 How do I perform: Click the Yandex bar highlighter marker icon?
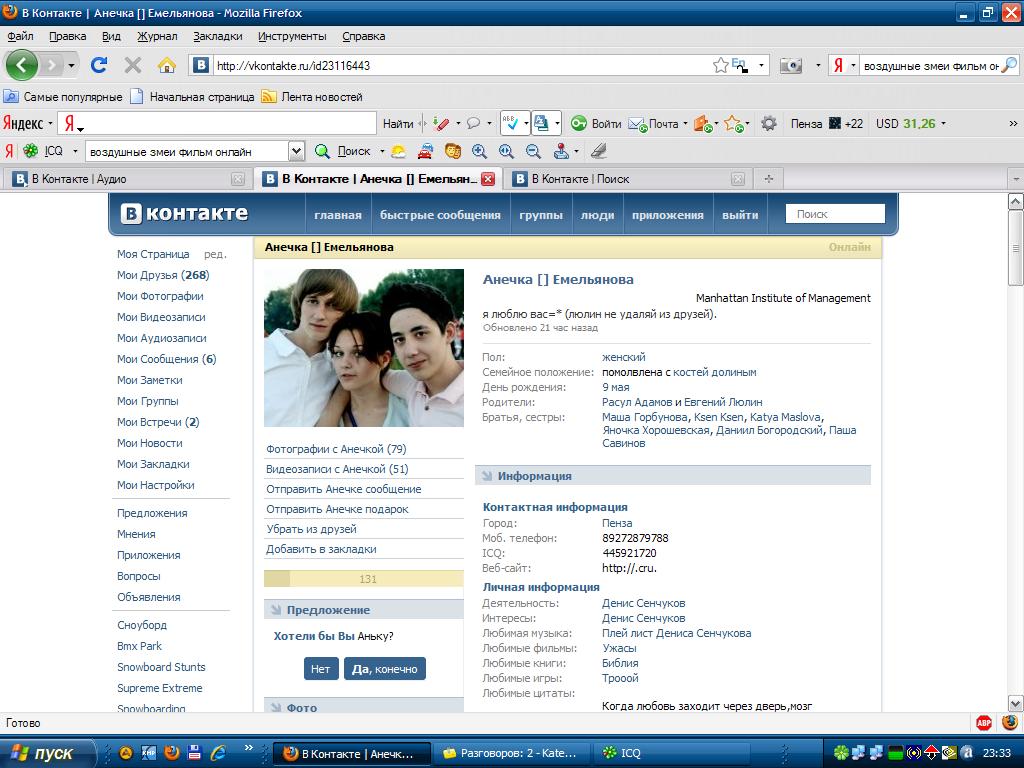coord(441,123)
